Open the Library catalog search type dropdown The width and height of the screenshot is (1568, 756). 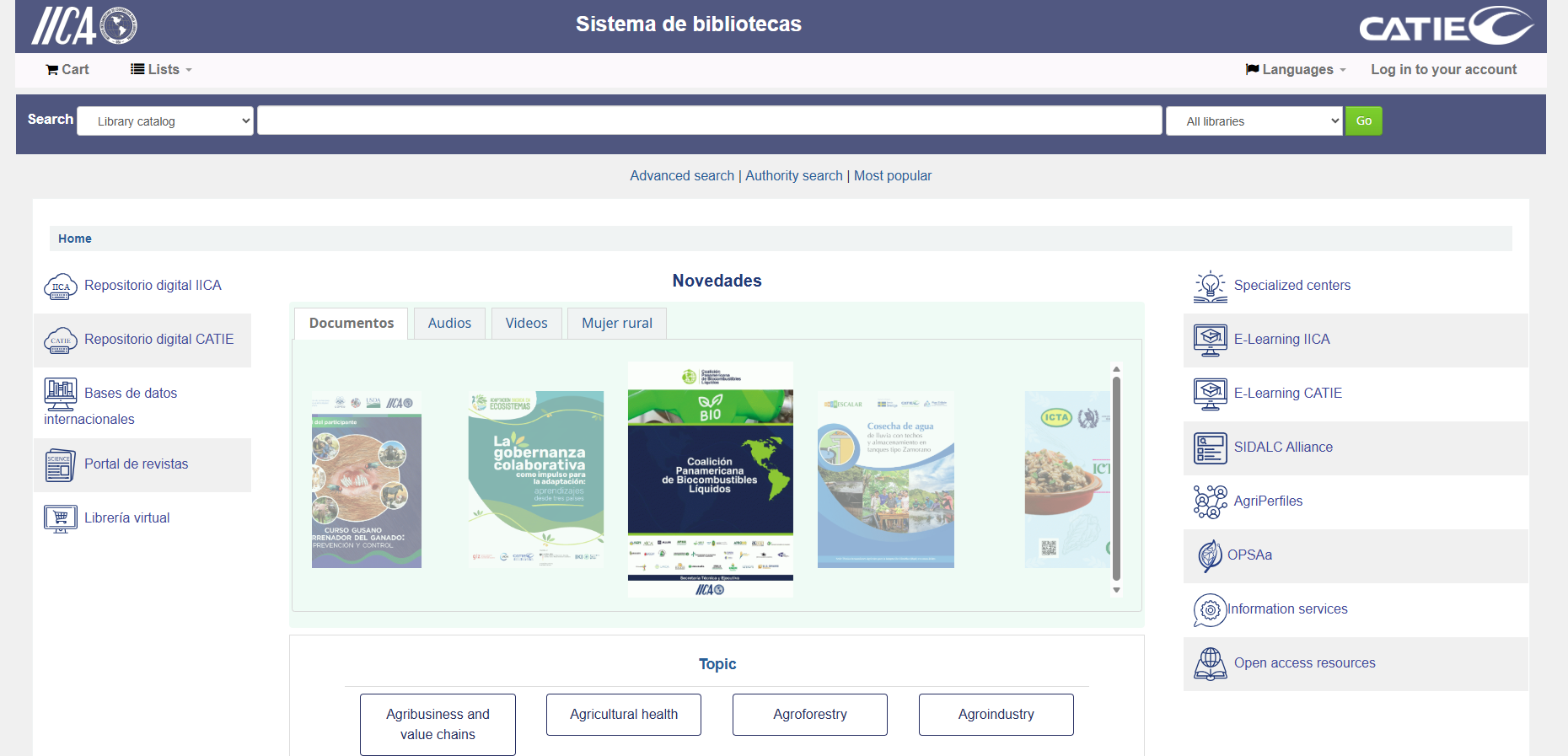(x=165, y=121)
